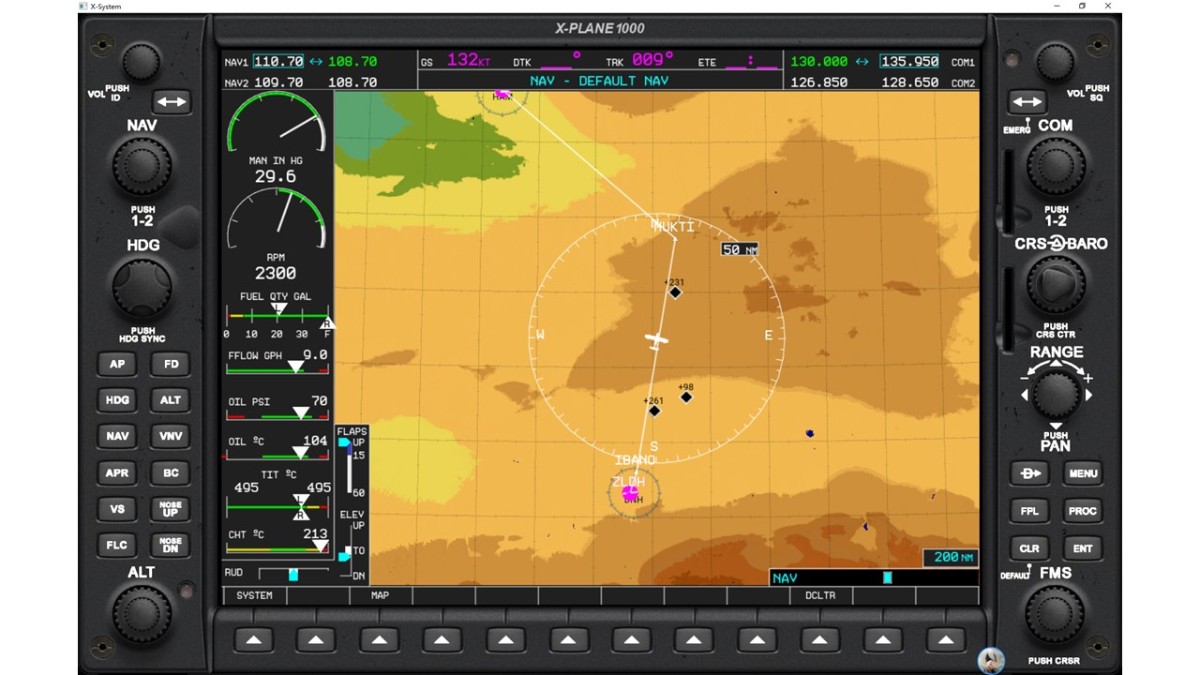The image size is (1200, 675).
Task: Click the last softkey arrow on right
Action: (x=946, y=639)
